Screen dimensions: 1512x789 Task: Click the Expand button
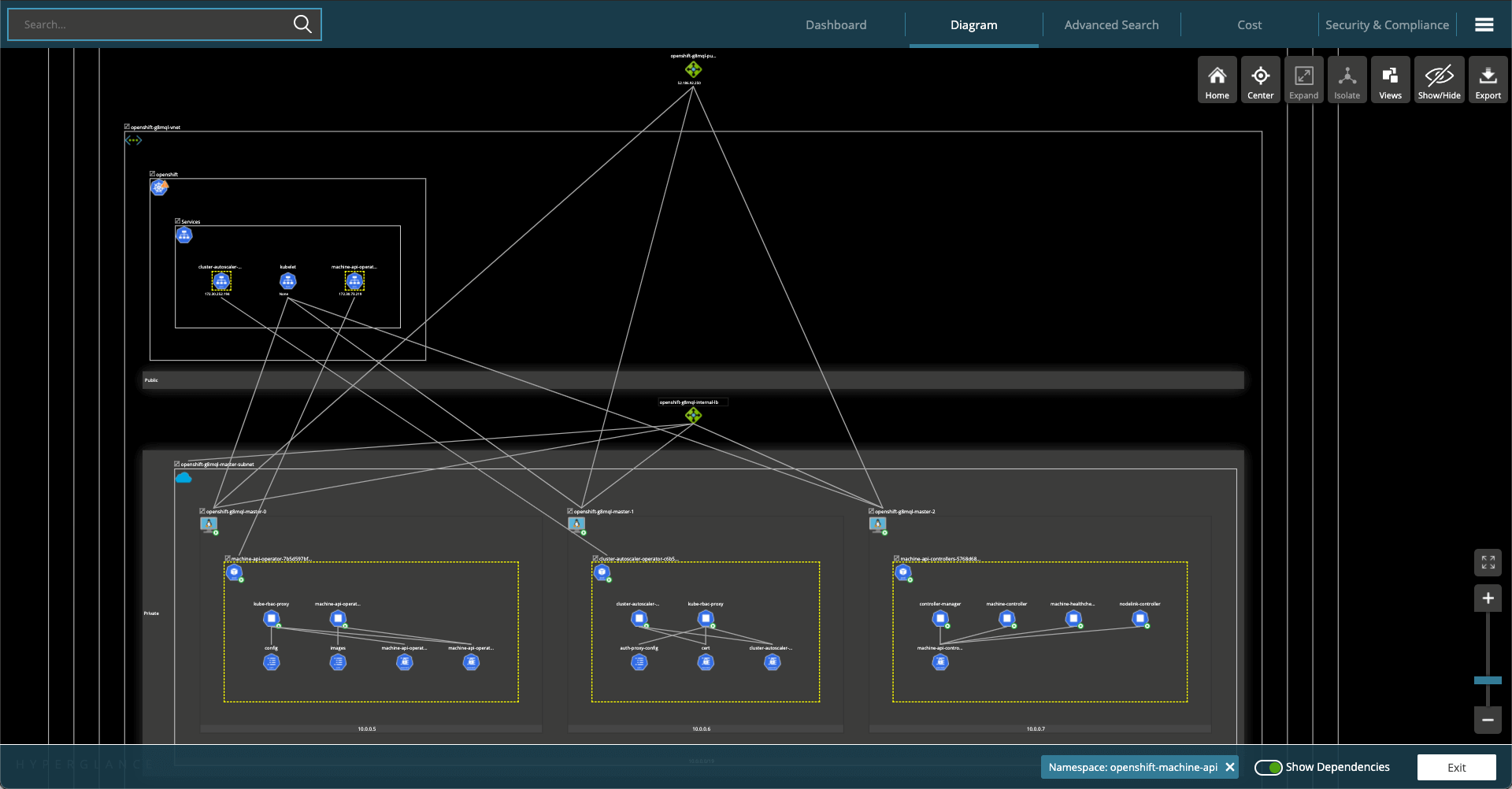pos(1304,80)
